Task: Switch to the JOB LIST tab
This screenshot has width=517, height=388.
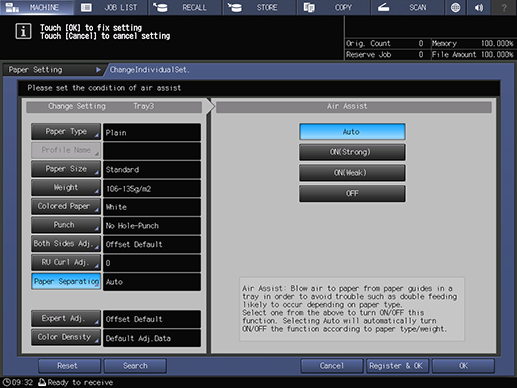Action: tap(110, 7)
